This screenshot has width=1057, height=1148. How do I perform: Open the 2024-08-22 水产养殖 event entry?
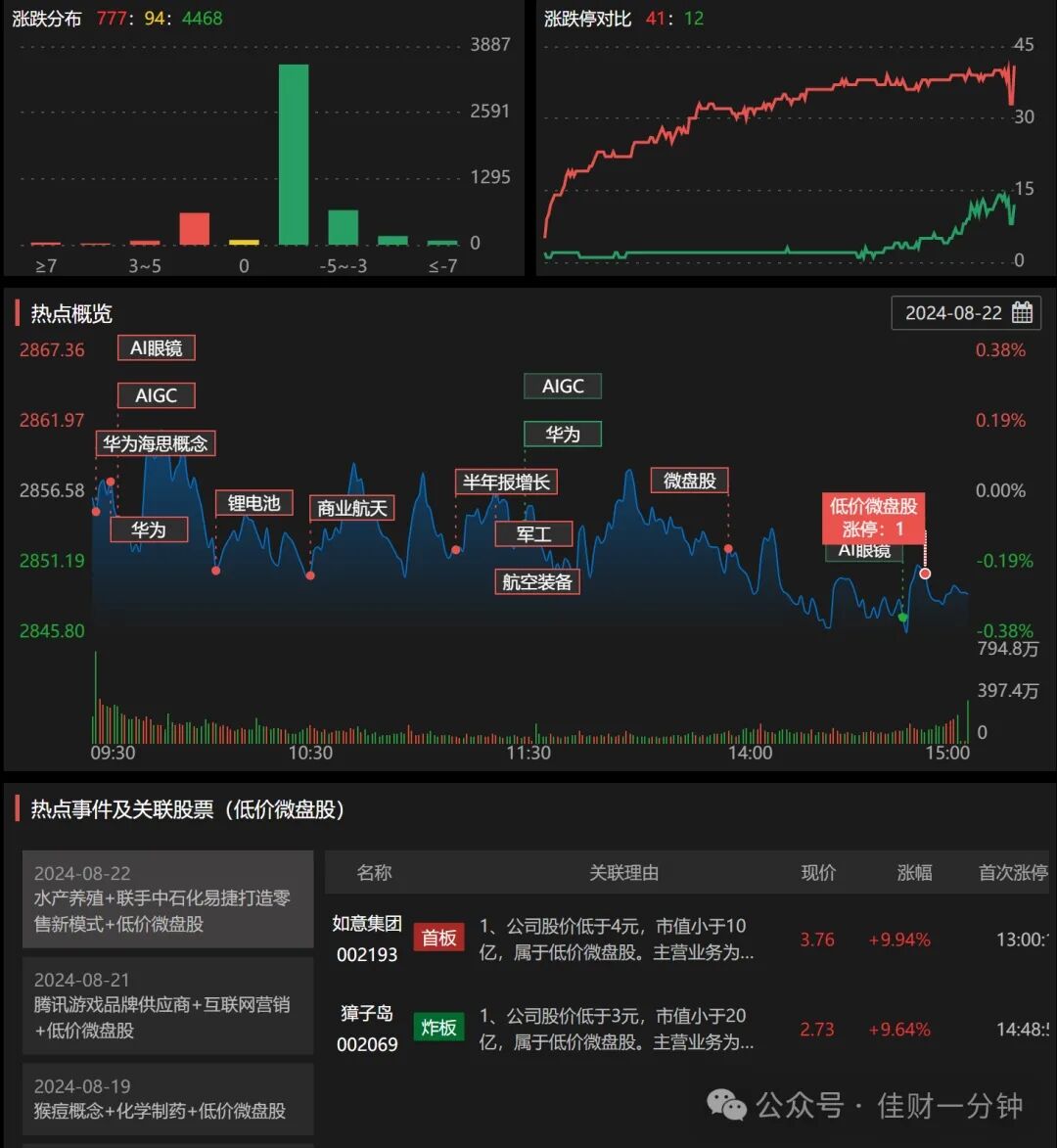point(167,899)
